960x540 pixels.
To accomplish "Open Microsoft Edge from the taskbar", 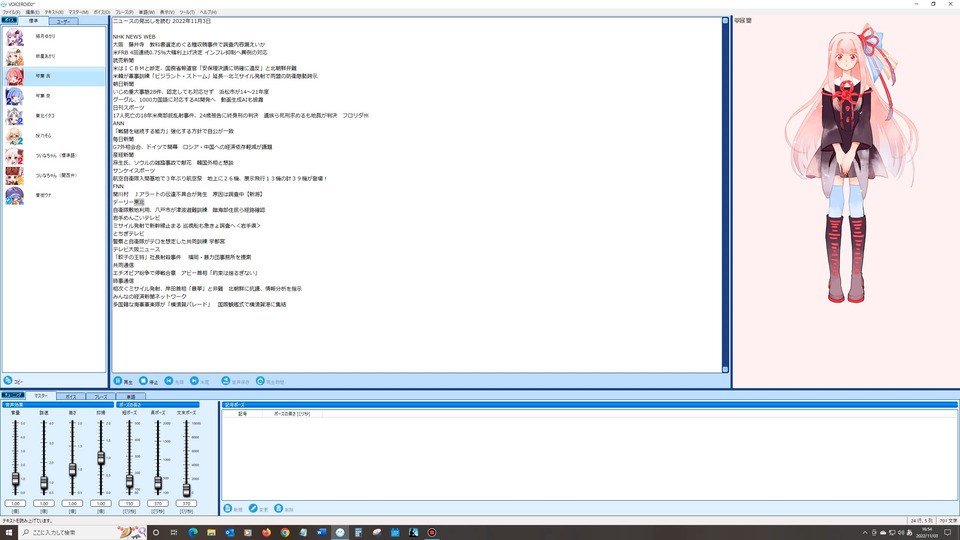I will [x=193, y=533].
